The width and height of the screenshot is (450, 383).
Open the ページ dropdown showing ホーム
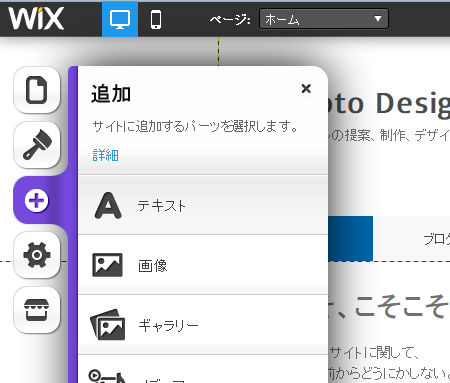324,19
